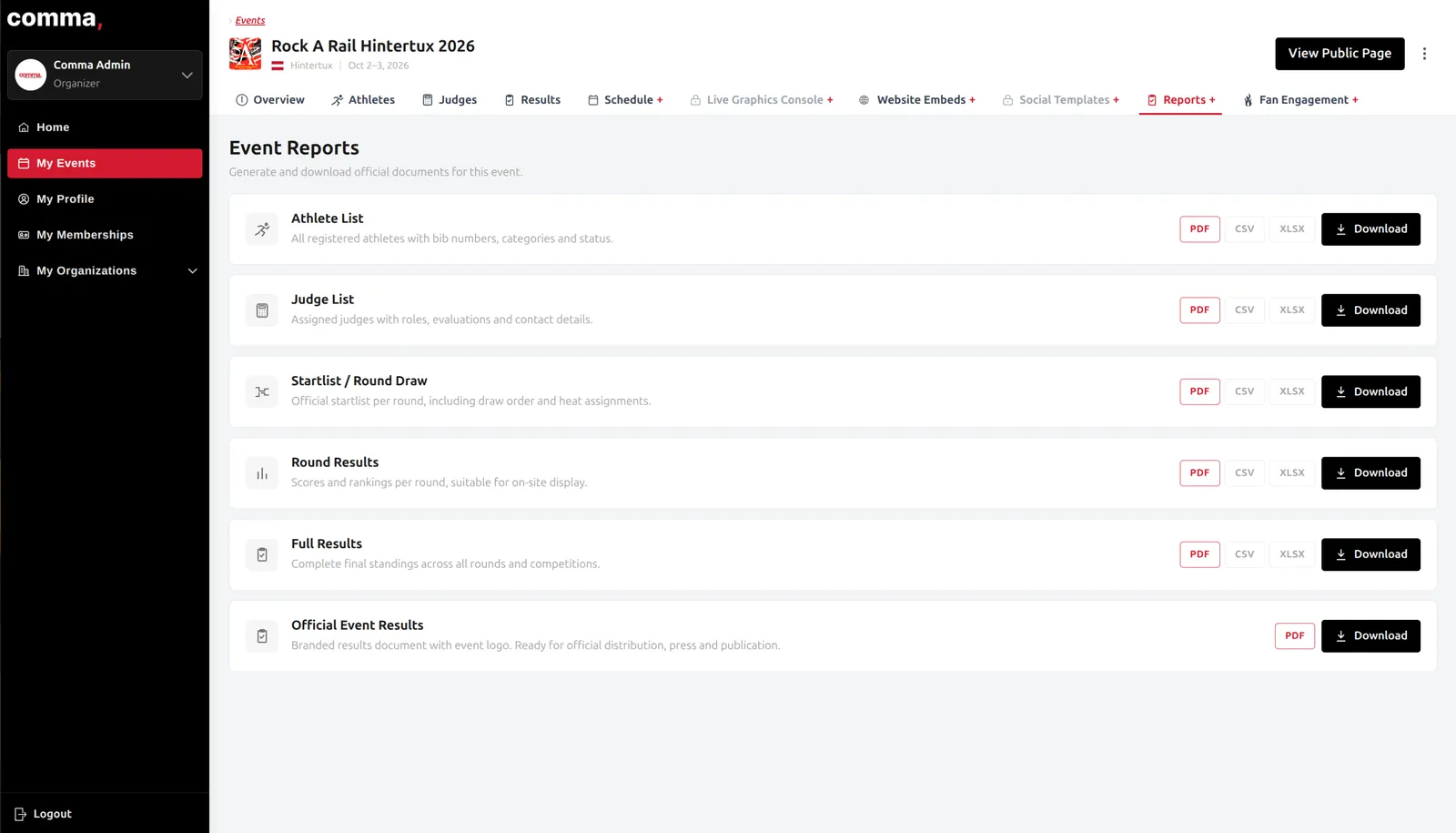Click the Startlist / Round Draw row icon
The image size is (1456, 833).
(x=262, y=392)
